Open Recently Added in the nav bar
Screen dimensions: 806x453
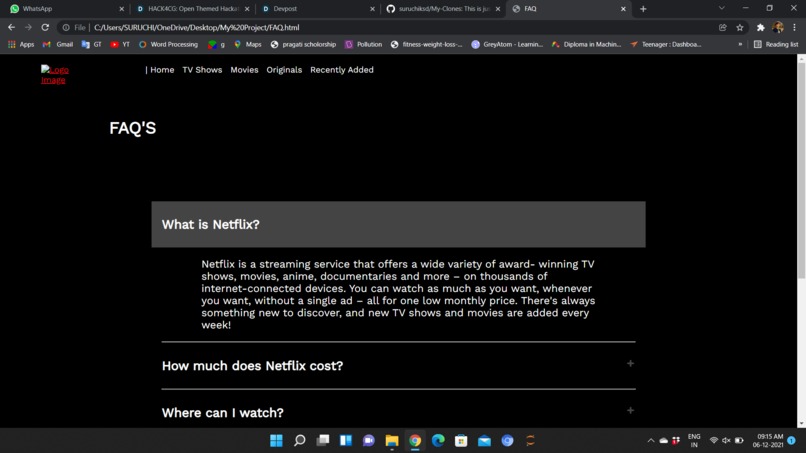[342, 70]
